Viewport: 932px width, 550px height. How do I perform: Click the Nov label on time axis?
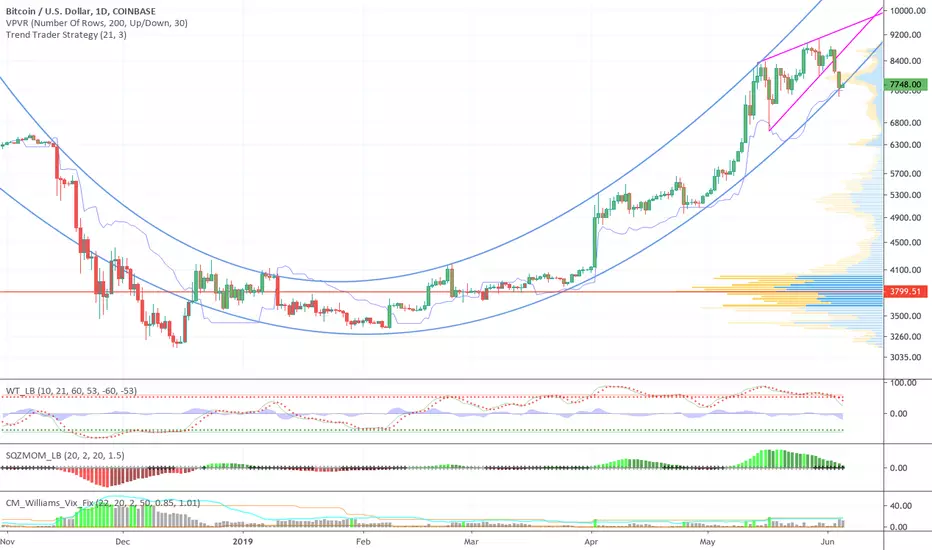click(x=7, y=542)
